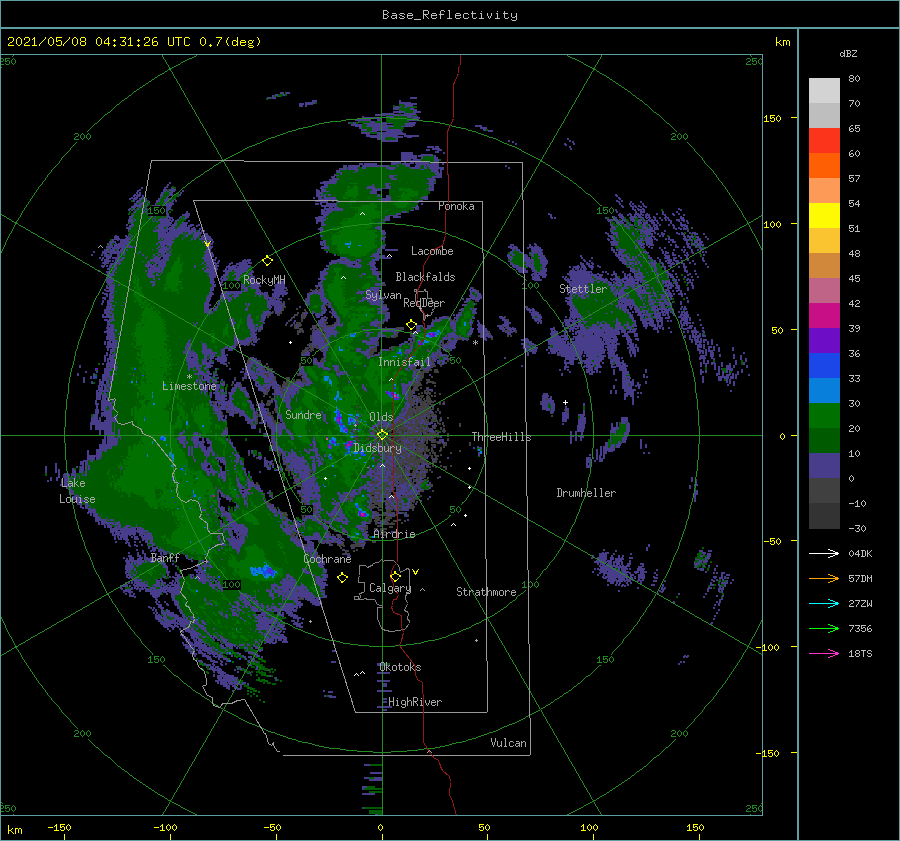Click the magenta 18TS arrow icon

coord(824,653)
